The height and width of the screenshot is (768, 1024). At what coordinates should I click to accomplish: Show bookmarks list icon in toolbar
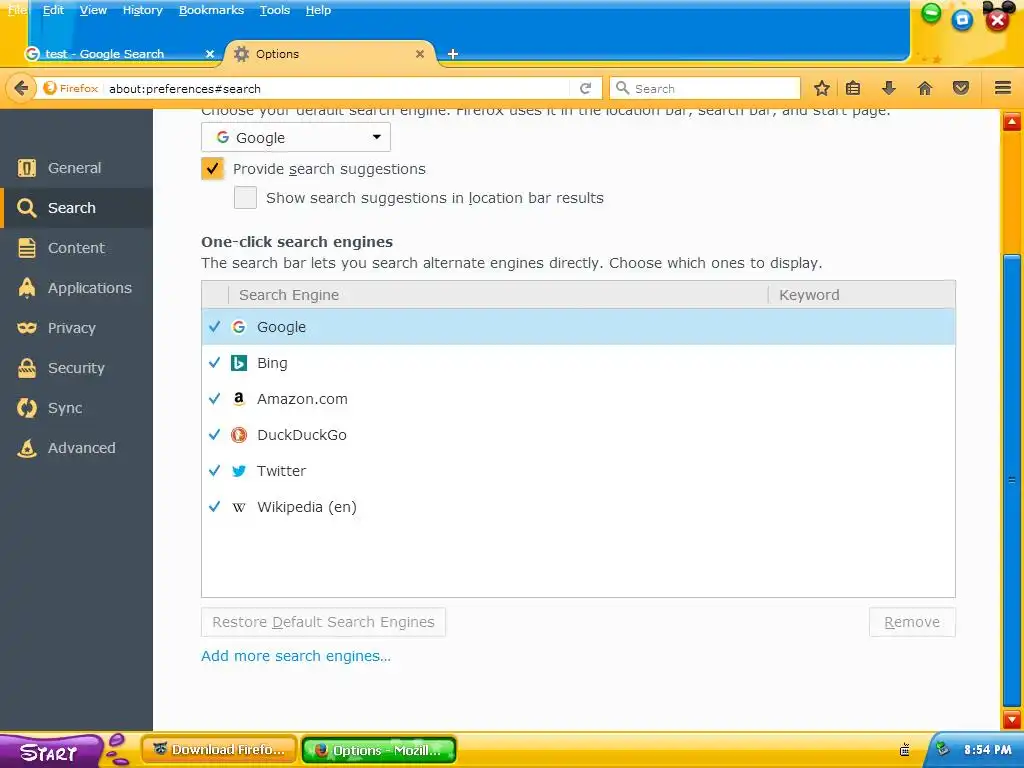(853, 88)
